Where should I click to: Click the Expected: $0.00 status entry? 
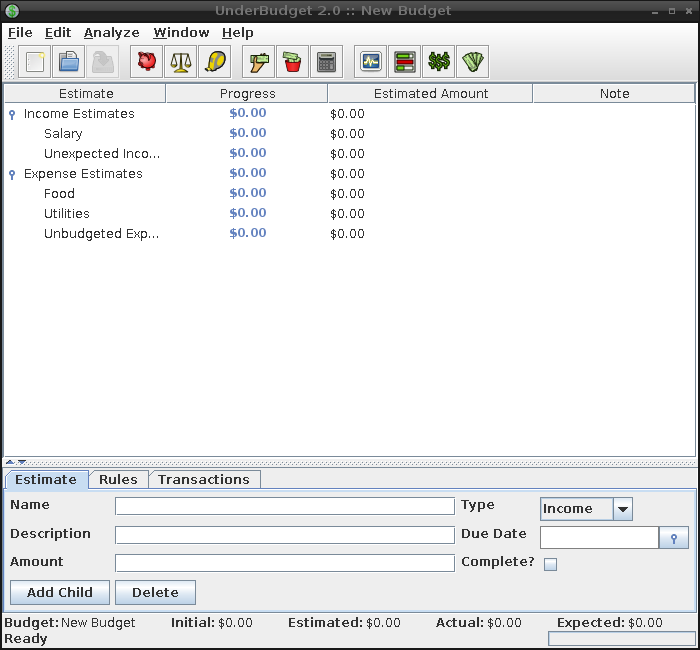pos(609,622)
